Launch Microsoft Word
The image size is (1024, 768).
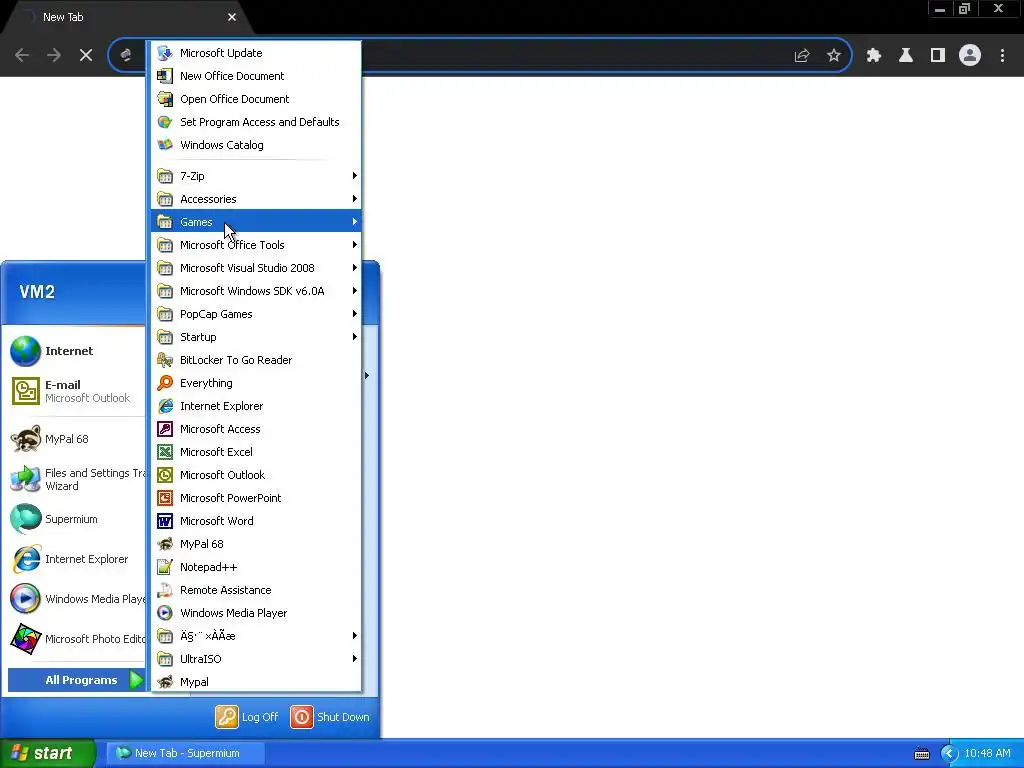tap(256, 520)
